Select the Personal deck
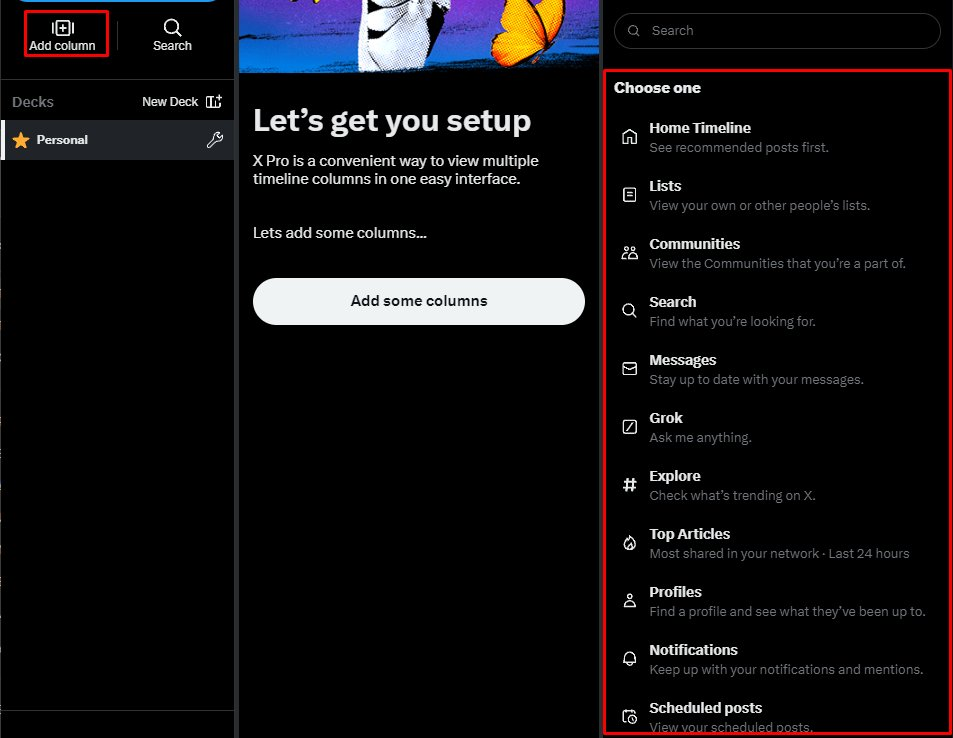This screenshot has height=738, width=953. [x=118, y=140]
